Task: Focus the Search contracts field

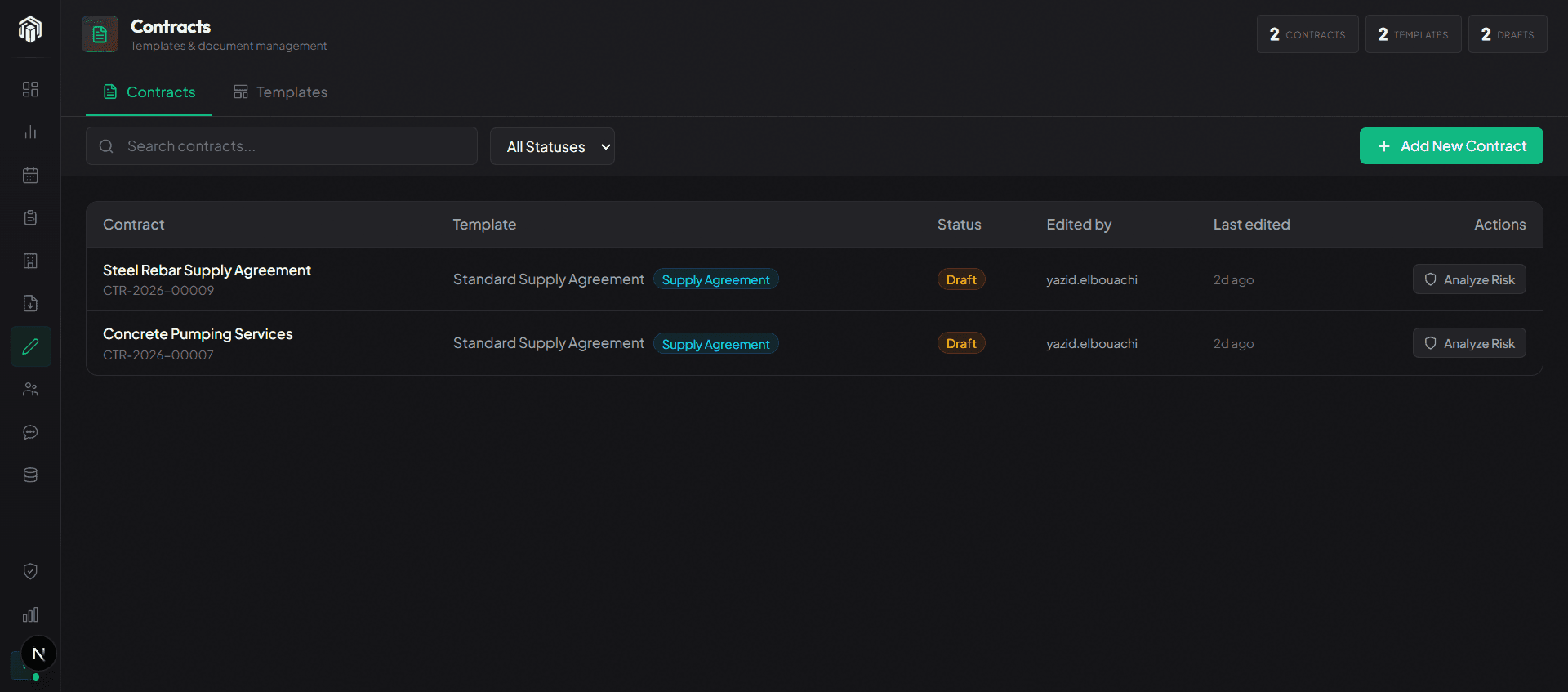Action: [x=282, y=146]
